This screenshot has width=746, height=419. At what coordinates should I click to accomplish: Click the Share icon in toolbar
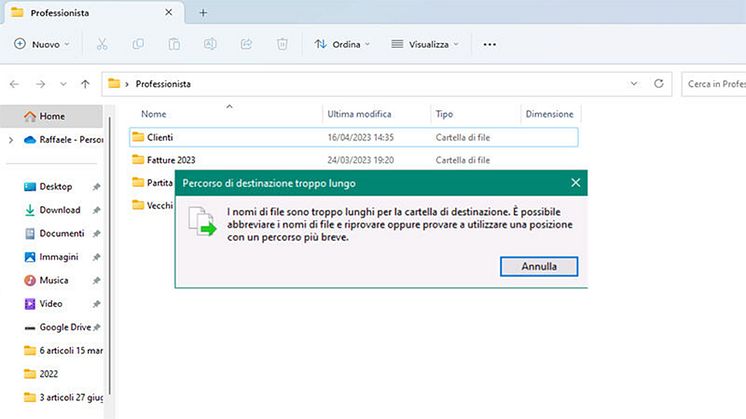coord(246,44)
